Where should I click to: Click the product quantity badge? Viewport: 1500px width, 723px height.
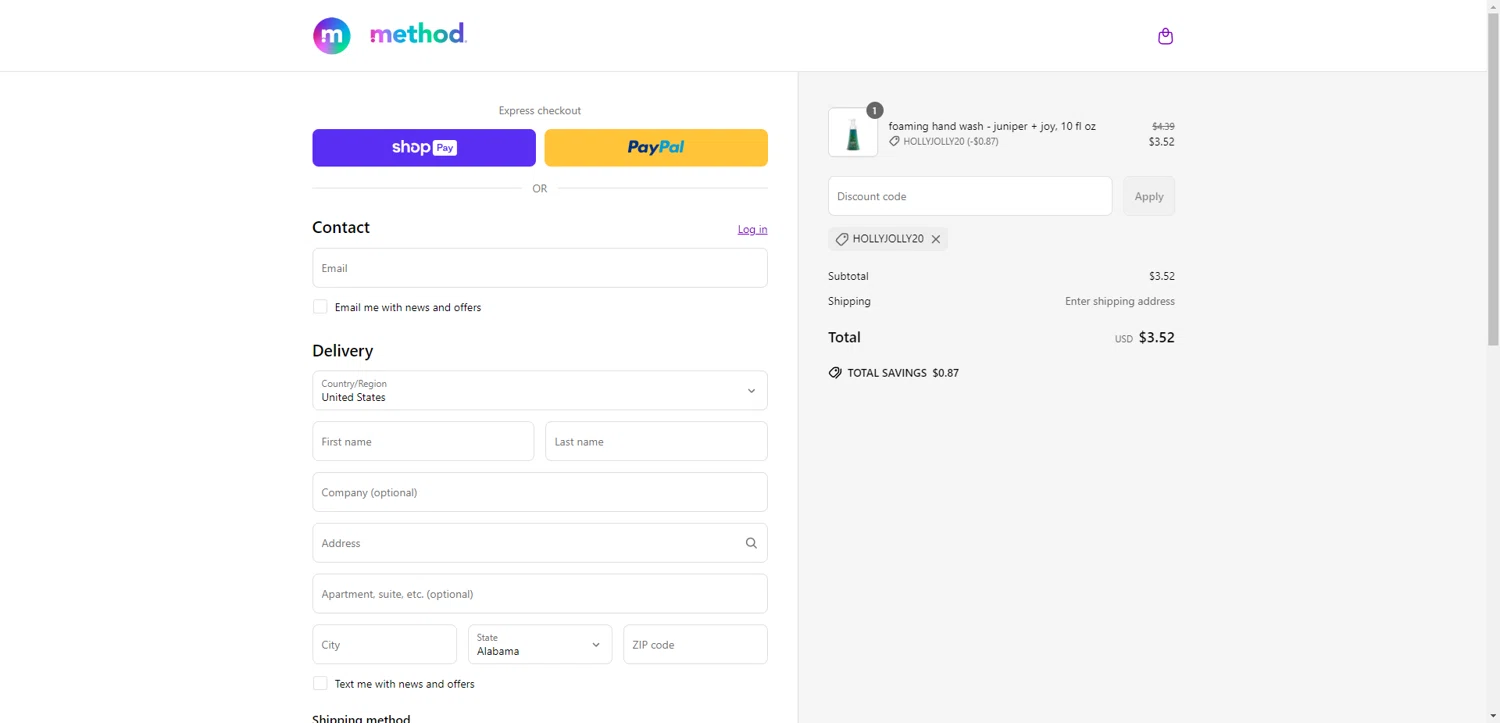pyautogui.click(x=874, y=110)
